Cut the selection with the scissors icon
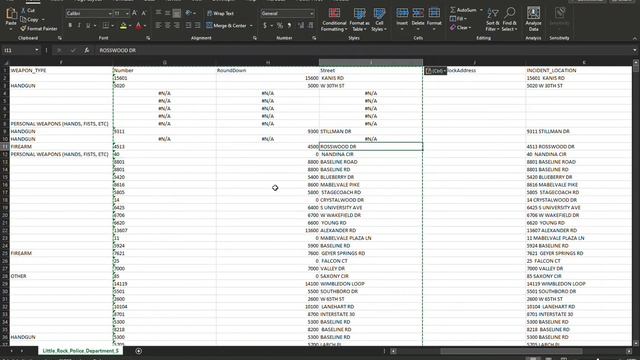The height and width of the screenshot is (360, 640). [23, 10]
